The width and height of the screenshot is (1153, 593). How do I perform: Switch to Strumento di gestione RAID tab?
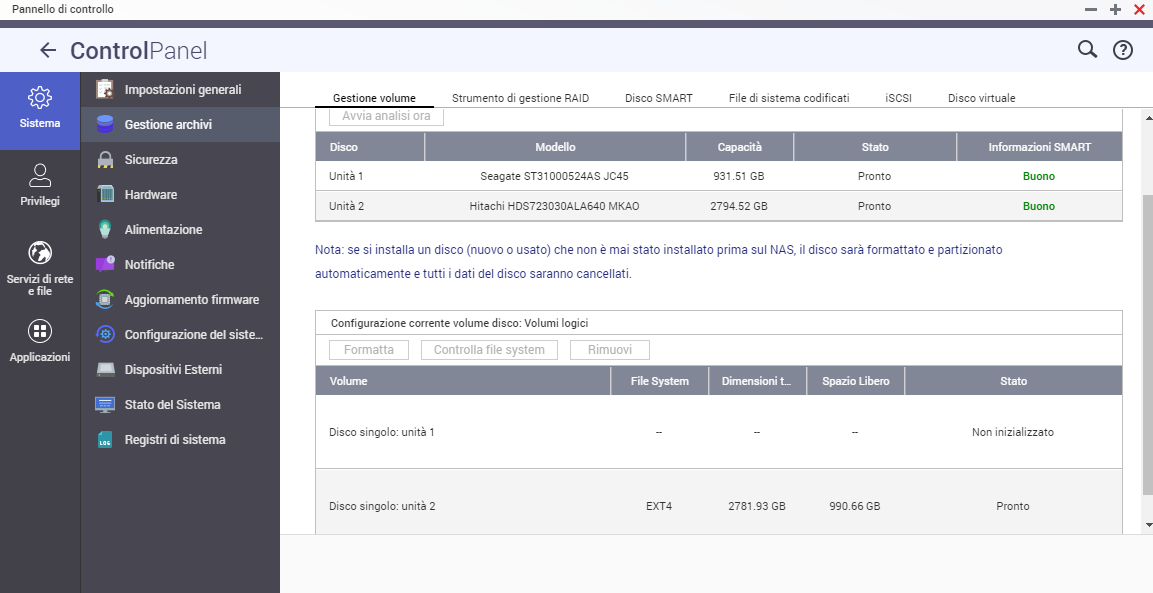[x=520, y=98]
